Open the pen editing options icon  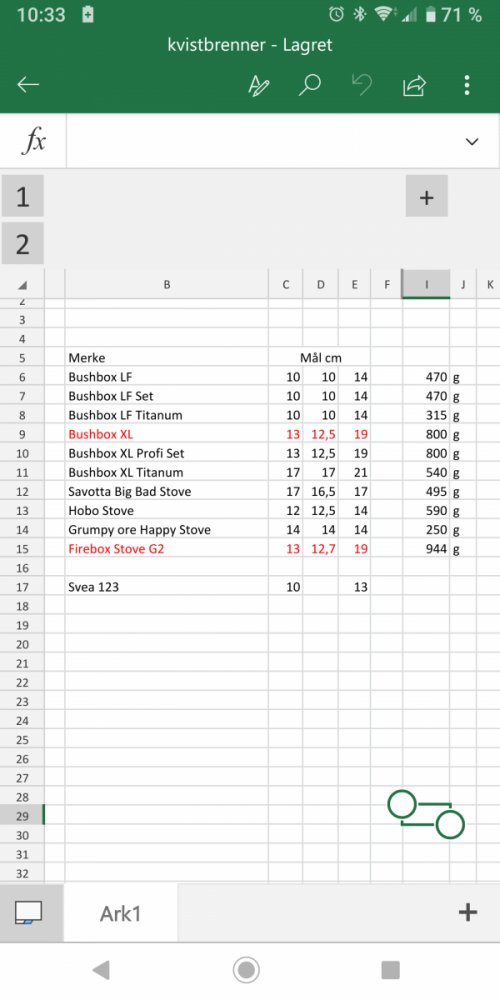click(258, 85)
